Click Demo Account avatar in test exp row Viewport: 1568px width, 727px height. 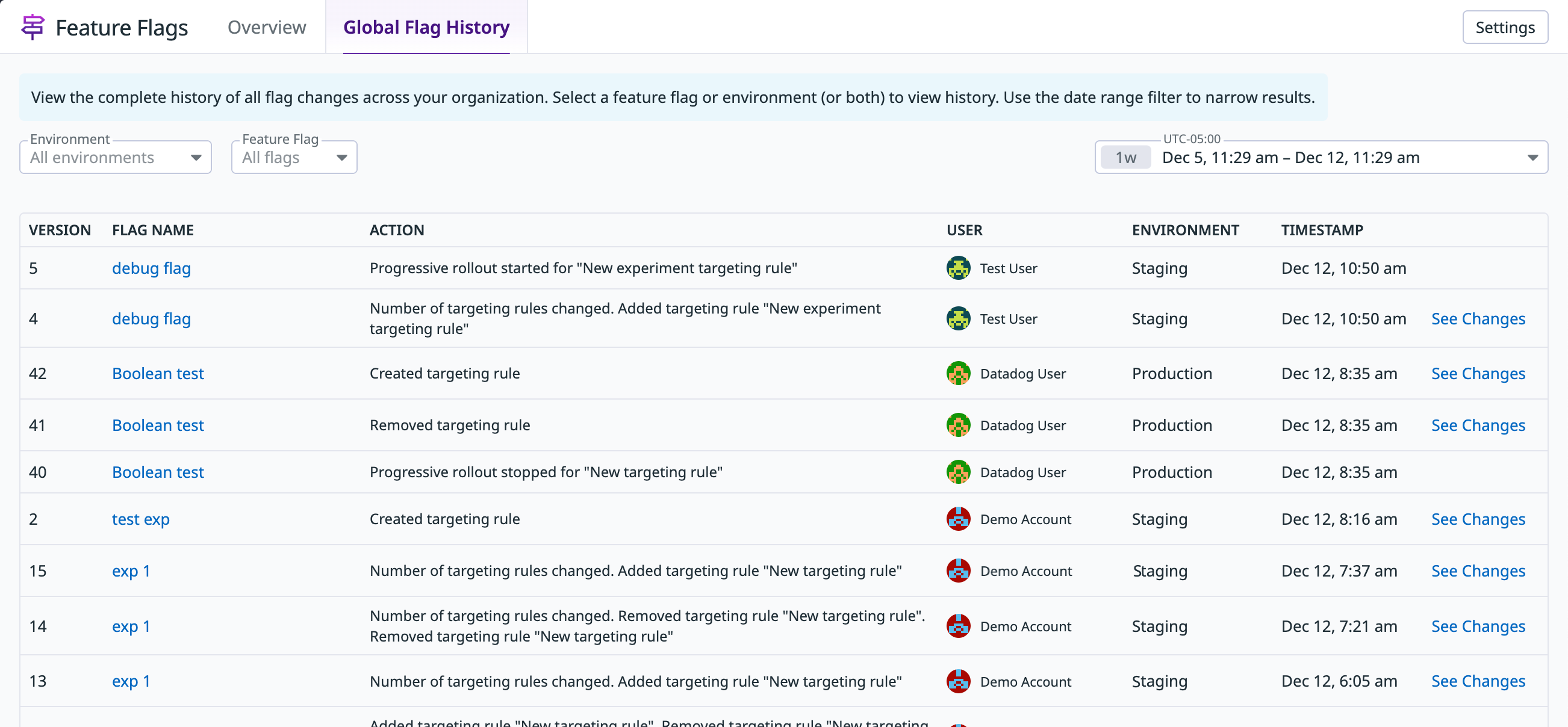(958, 519)
